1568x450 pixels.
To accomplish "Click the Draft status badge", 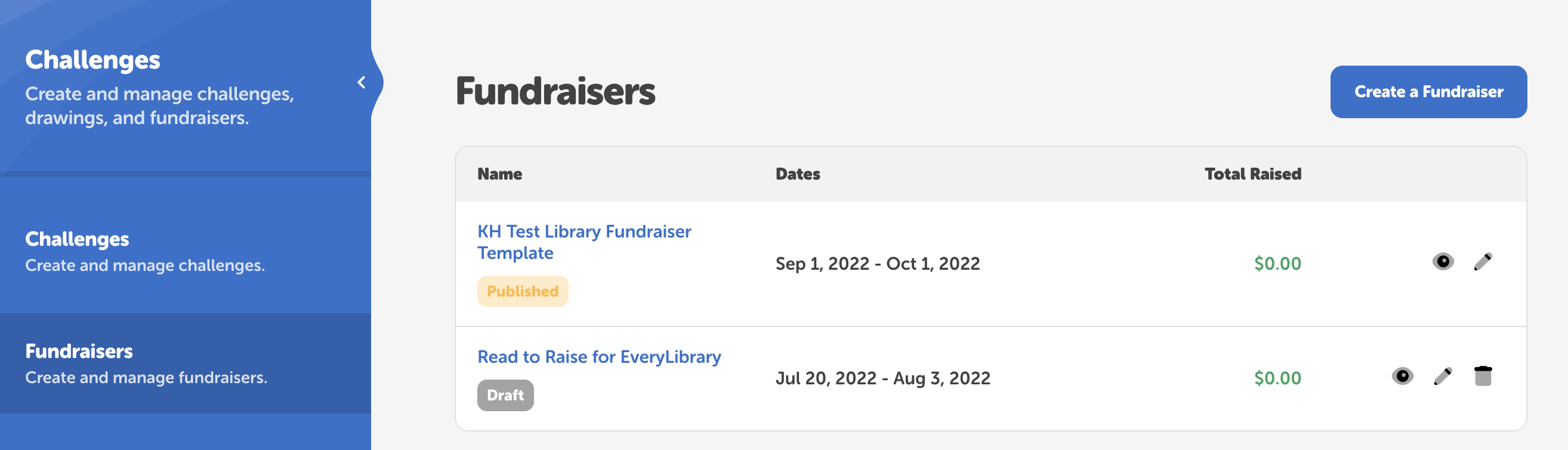I will point(505,394).
